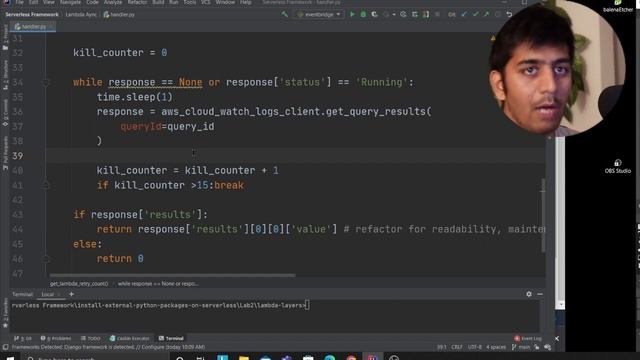640x360 pixels.
Task: Click the 'kill_counter = 0' code line
Action: (x=120, y=53)
